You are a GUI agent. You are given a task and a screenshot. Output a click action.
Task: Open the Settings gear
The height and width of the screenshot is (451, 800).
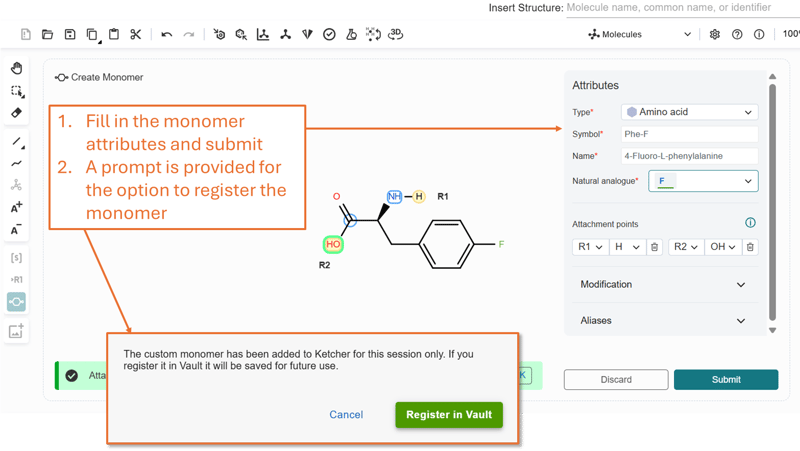coord(715,35)
